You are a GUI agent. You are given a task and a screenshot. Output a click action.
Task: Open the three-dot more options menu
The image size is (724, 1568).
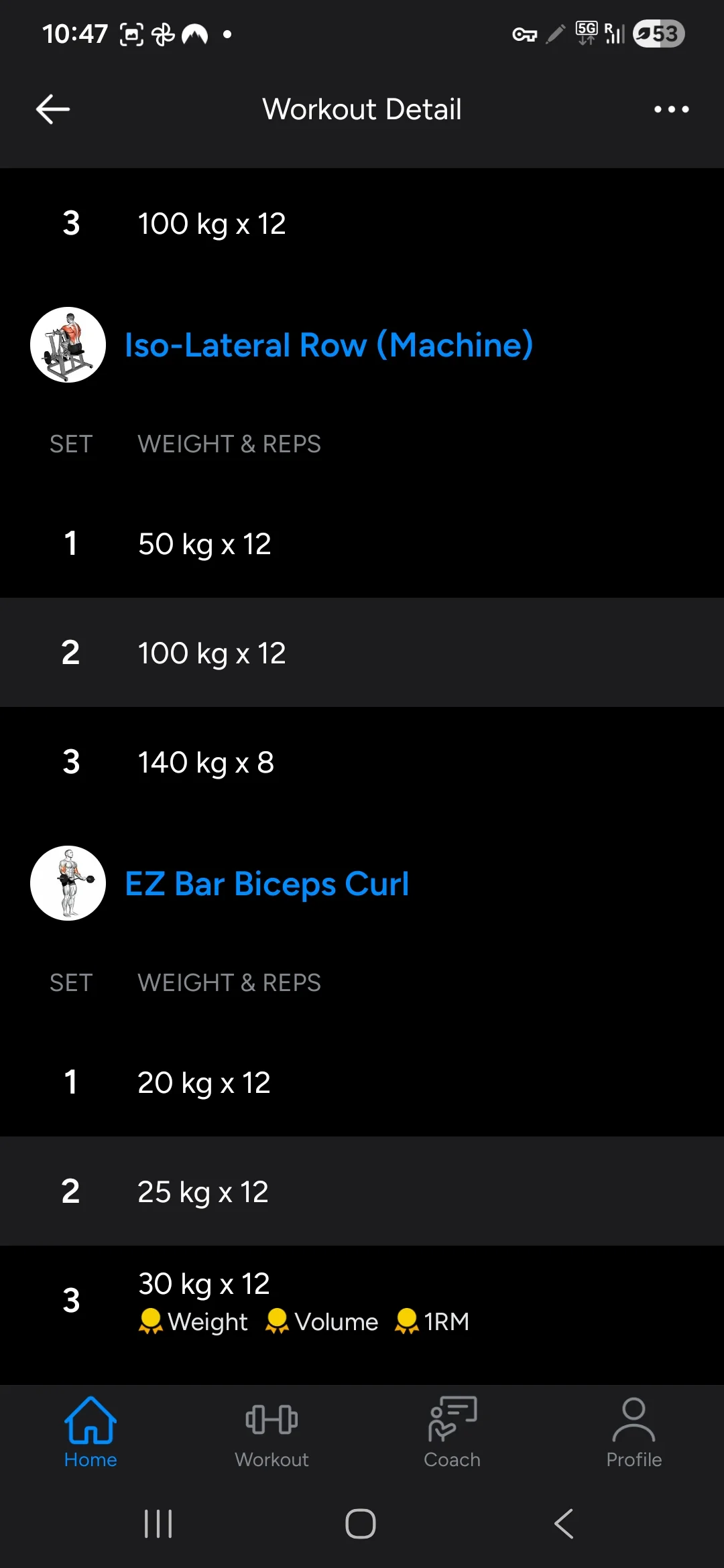(672, 109)
